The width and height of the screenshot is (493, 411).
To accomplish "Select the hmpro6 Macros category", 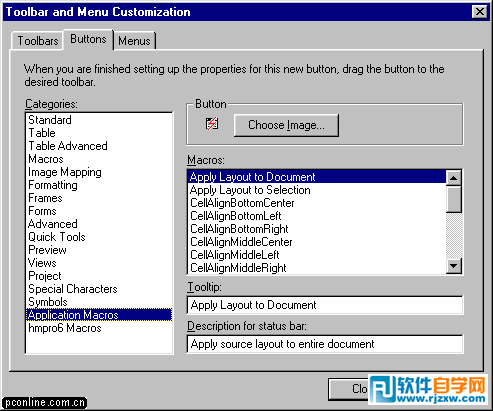I will click(65, 328).
